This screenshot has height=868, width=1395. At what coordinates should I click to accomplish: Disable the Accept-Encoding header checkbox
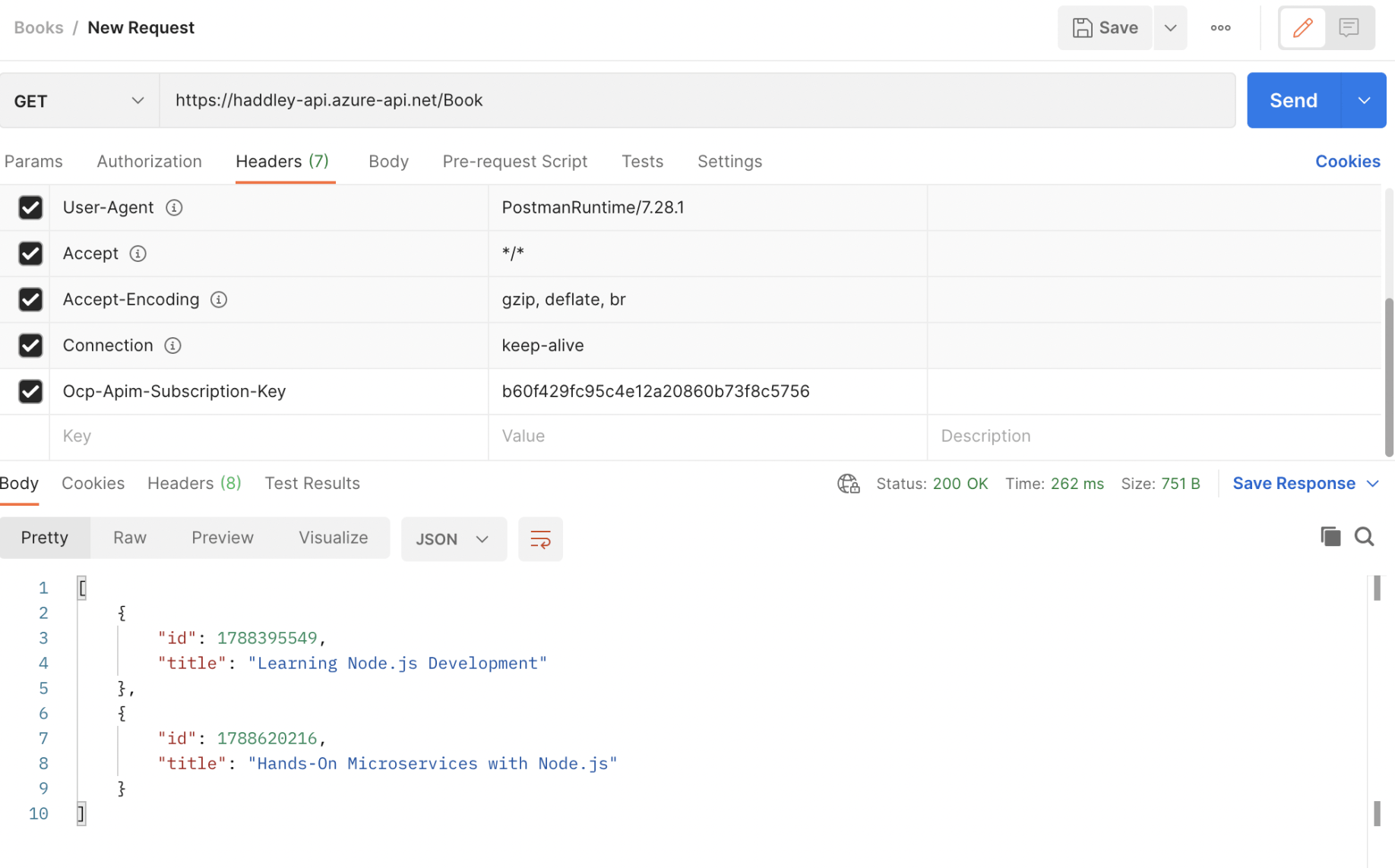point(30,300)
